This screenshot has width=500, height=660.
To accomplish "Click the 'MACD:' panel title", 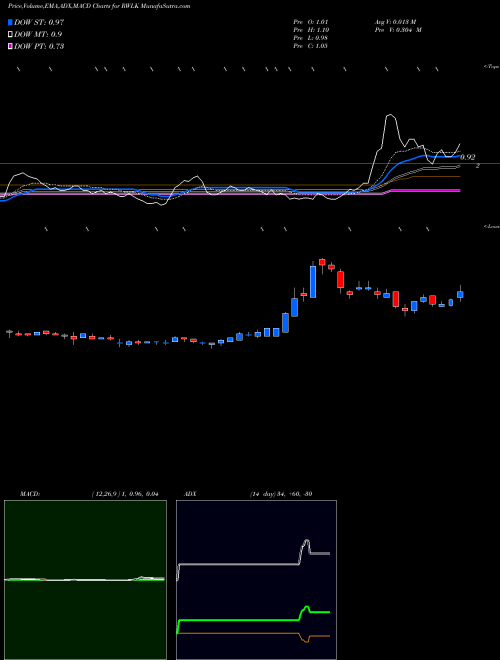I will [x=30, y=494].
